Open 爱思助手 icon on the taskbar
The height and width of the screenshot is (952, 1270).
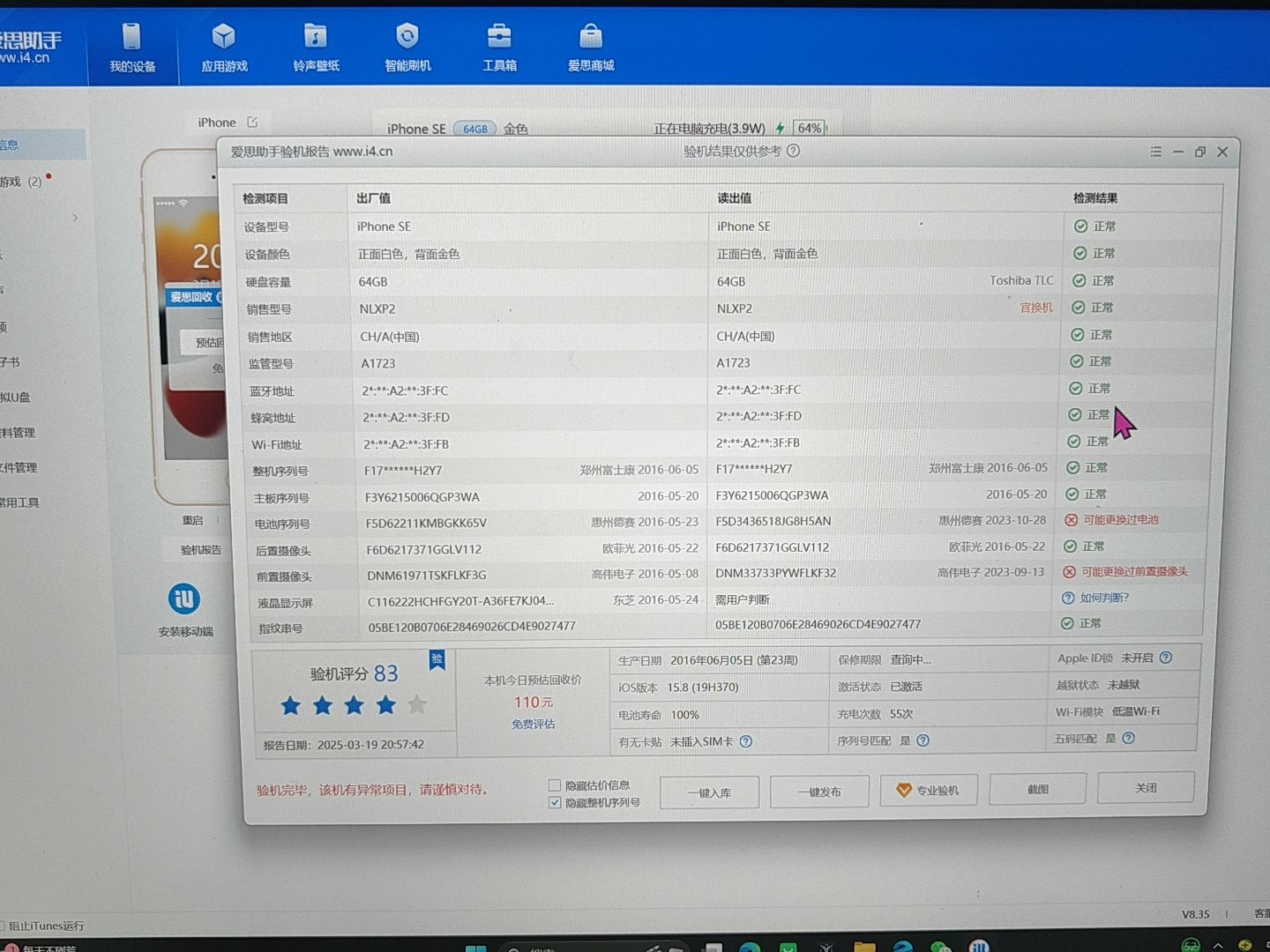pos(979,946)
